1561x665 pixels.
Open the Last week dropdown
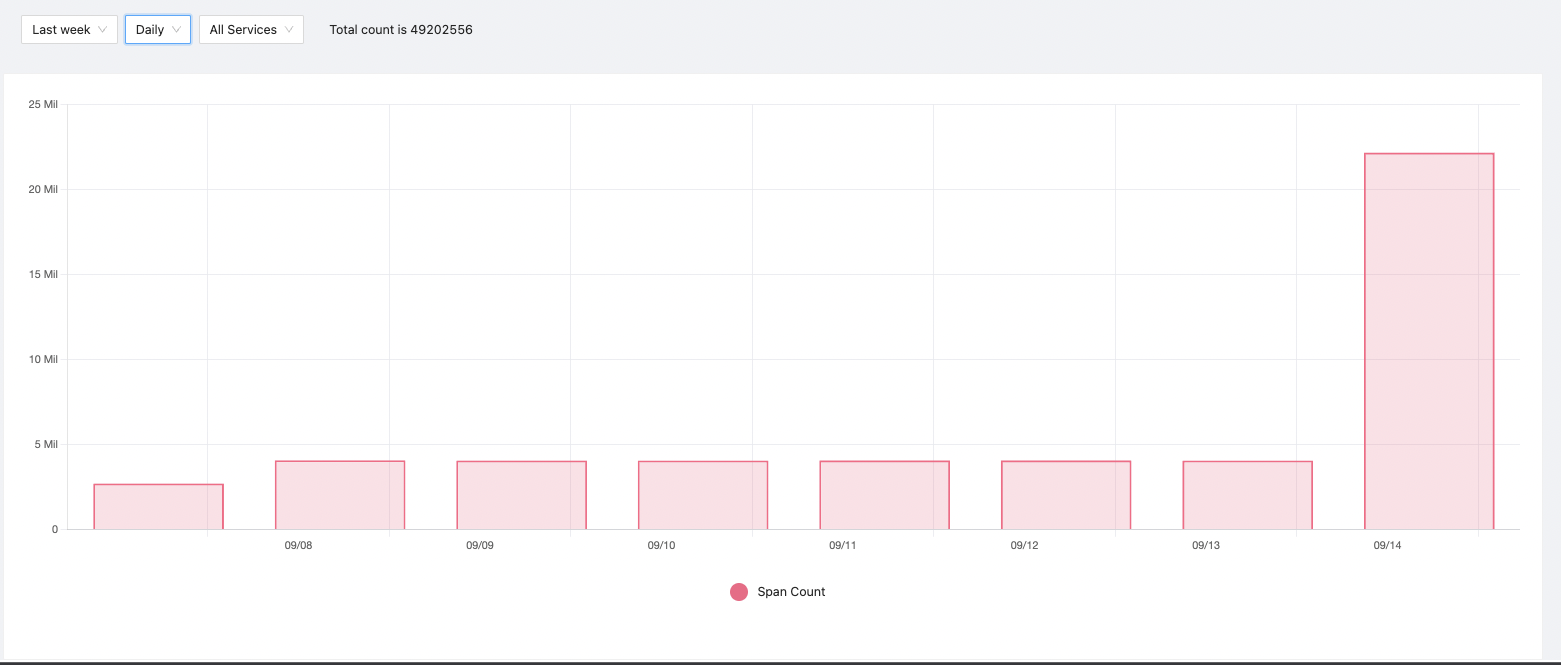point(68,29)
